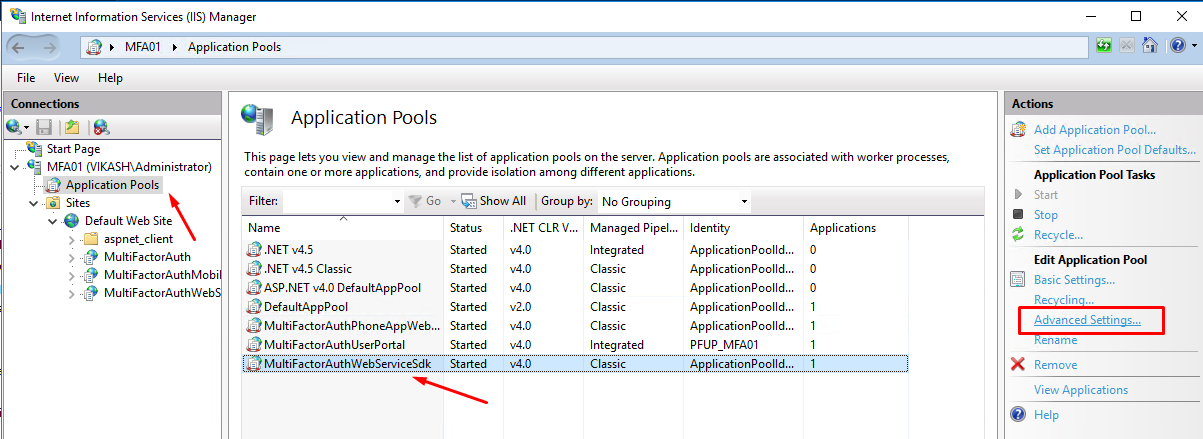Image resolution: width=1203 pixels, height=439 pixels.
Task: Select MFA01 server node in tree
Action: click(129, 166)
